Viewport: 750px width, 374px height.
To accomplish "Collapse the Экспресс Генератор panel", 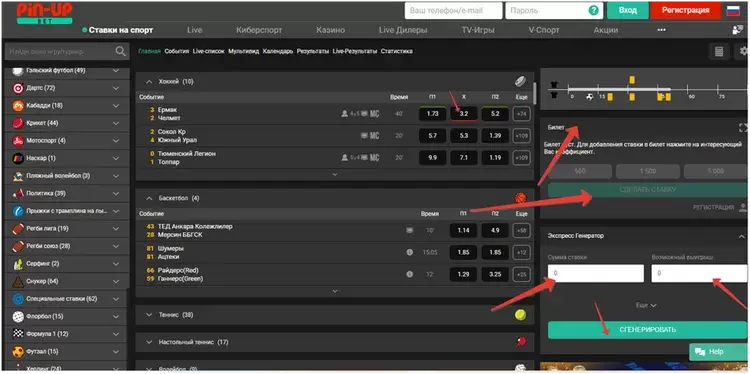I will (x=741, y=236).
